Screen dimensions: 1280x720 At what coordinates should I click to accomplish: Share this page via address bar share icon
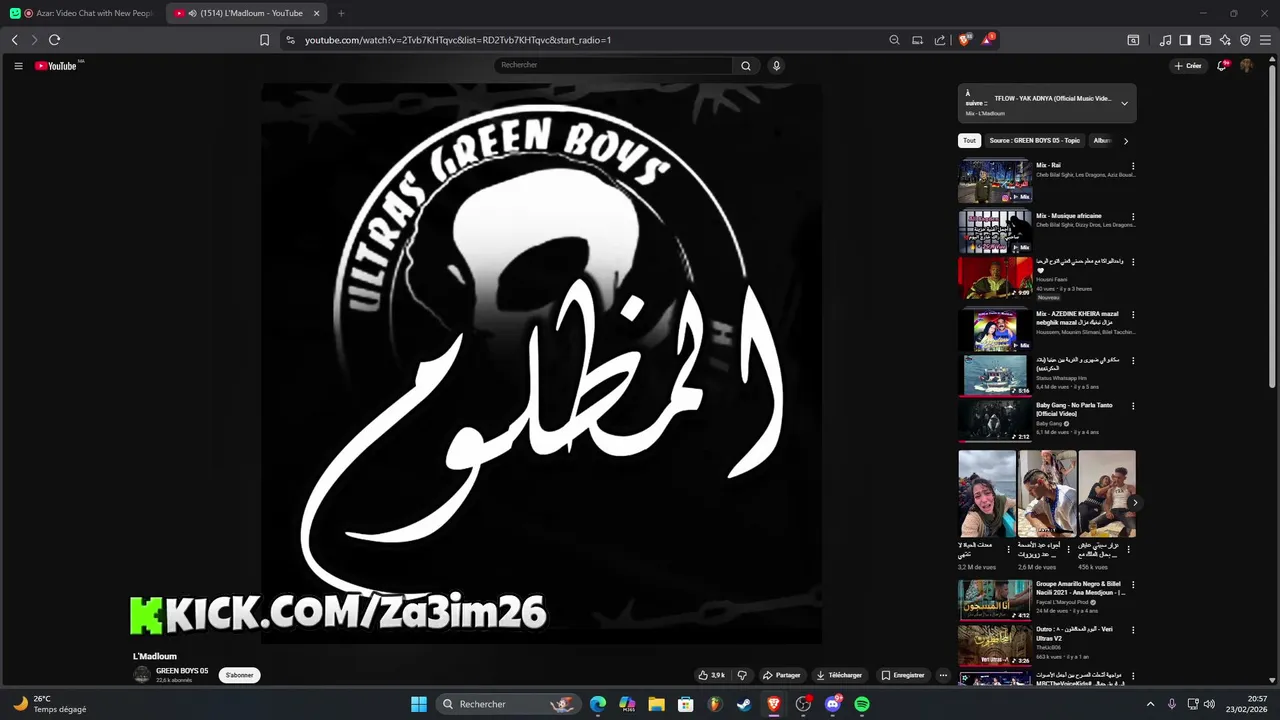pyautogui.click(x=940, y=40)
